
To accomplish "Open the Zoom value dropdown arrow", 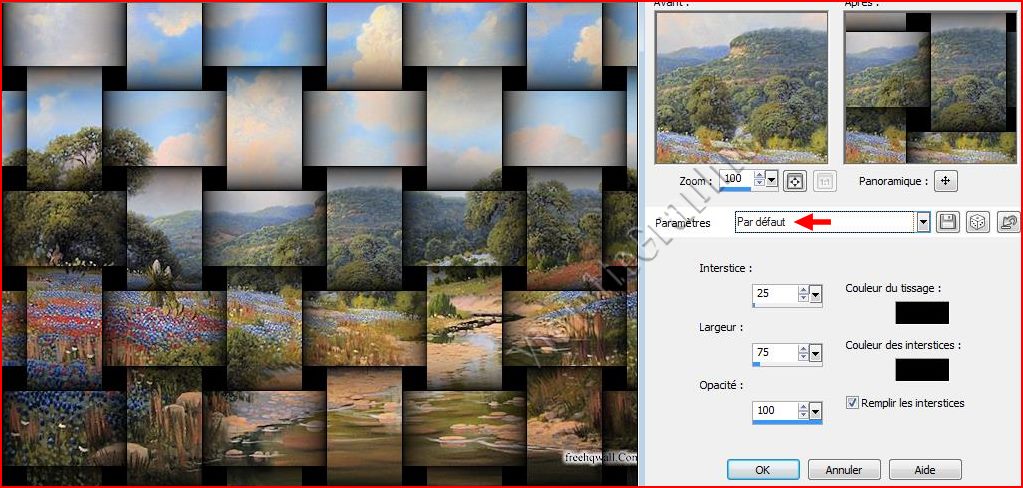I will (x=770, y=179).
